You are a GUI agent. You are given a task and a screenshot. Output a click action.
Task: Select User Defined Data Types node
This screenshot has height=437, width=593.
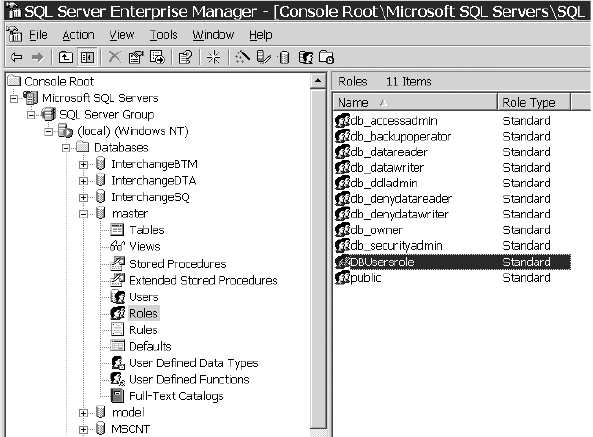tap(194, 363)
